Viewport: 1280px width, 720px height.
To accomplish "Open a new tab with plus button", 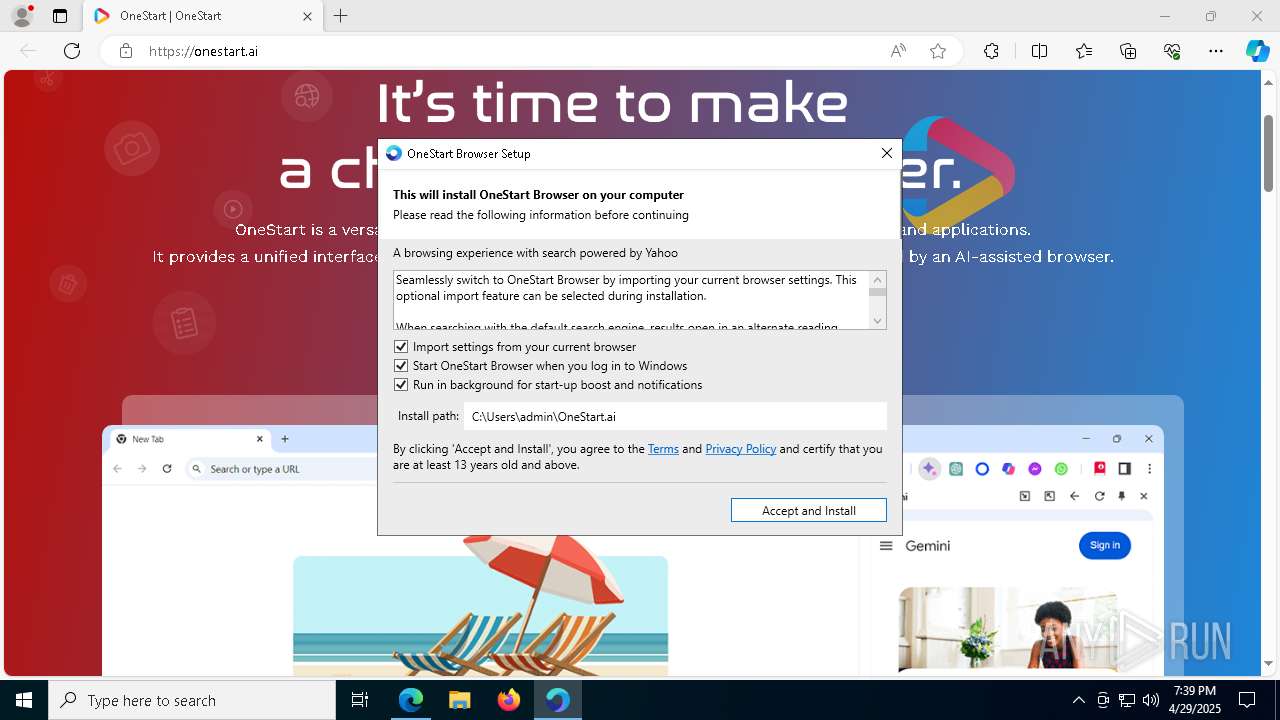I will [x=341, y=16].
